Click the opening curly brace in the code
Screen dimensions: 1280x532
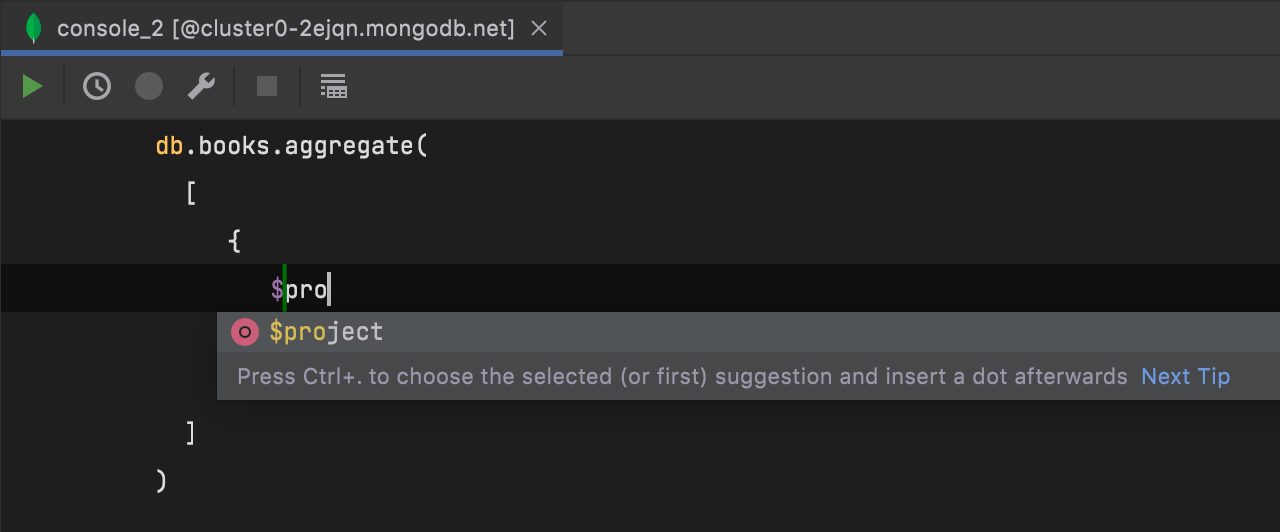coord(234,241)
